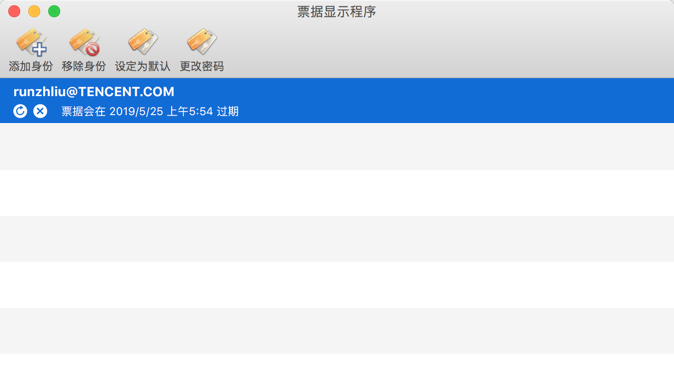
Task: Click the 设定为默认 (set as default) icon
Action: point(143,42)
